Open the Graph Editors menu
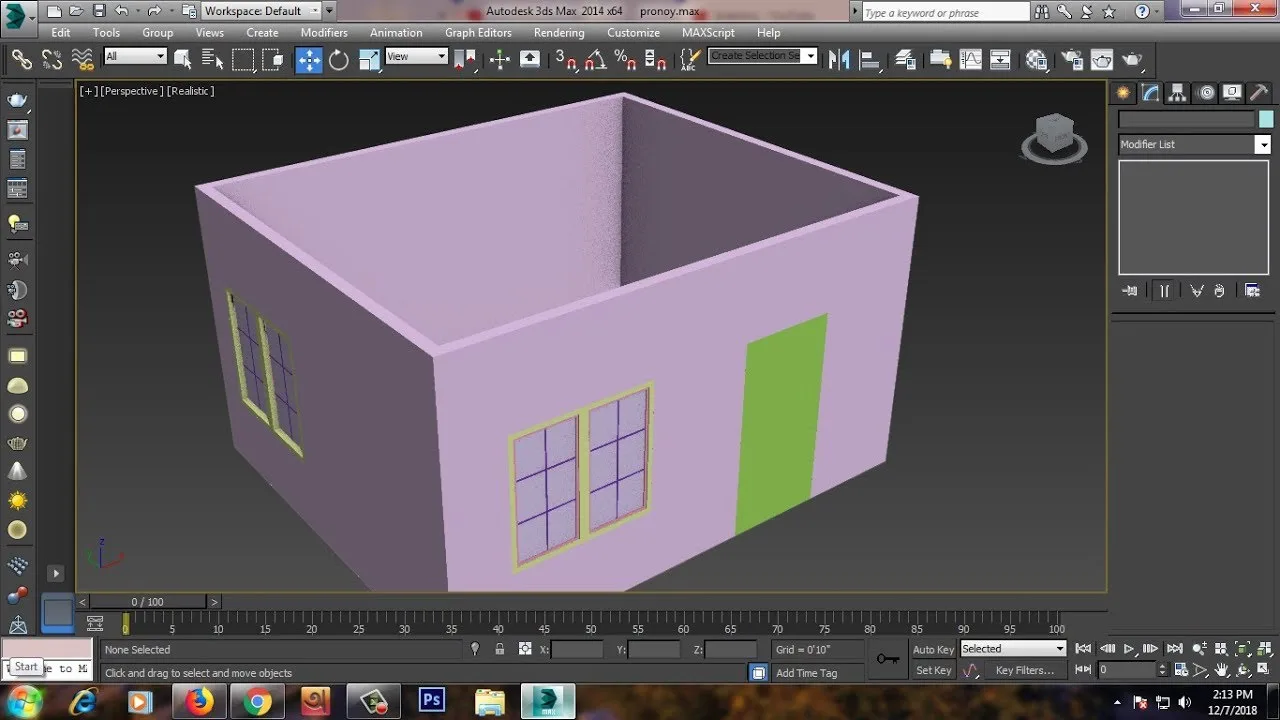Viewport: 1280px width, 720px height. point(478,33)
